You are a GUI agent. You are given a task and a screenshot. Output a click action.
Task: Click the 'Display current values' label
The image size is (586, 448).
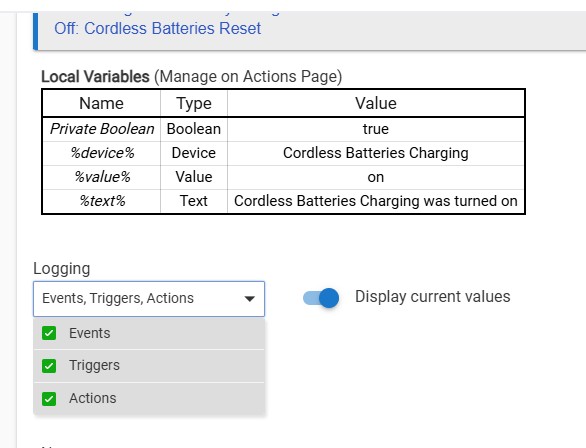432,297
